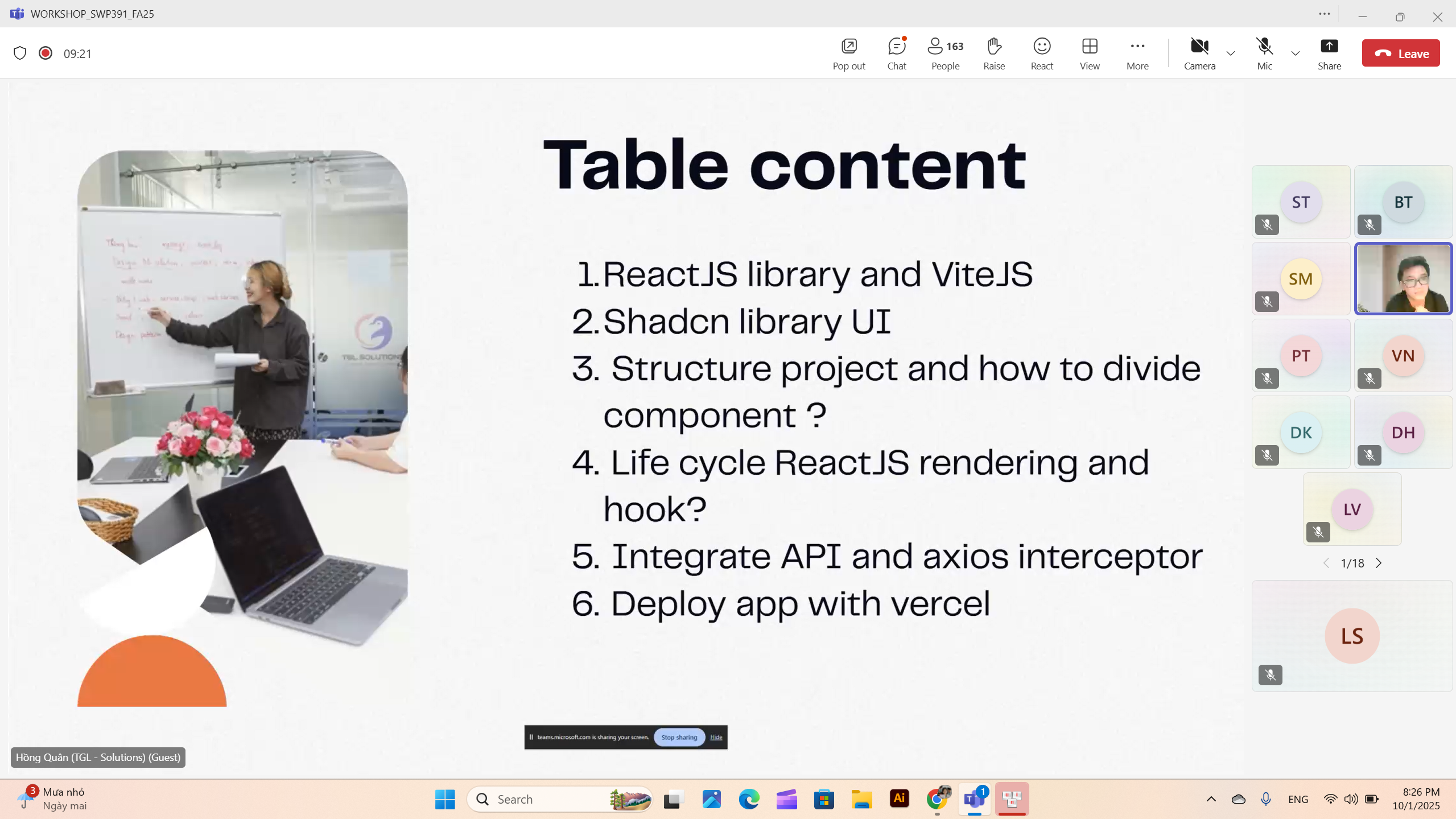Select the active speaker video thumbnail
The width and height of the screenshot is (1456, 819).
(x=1403, y=278)
